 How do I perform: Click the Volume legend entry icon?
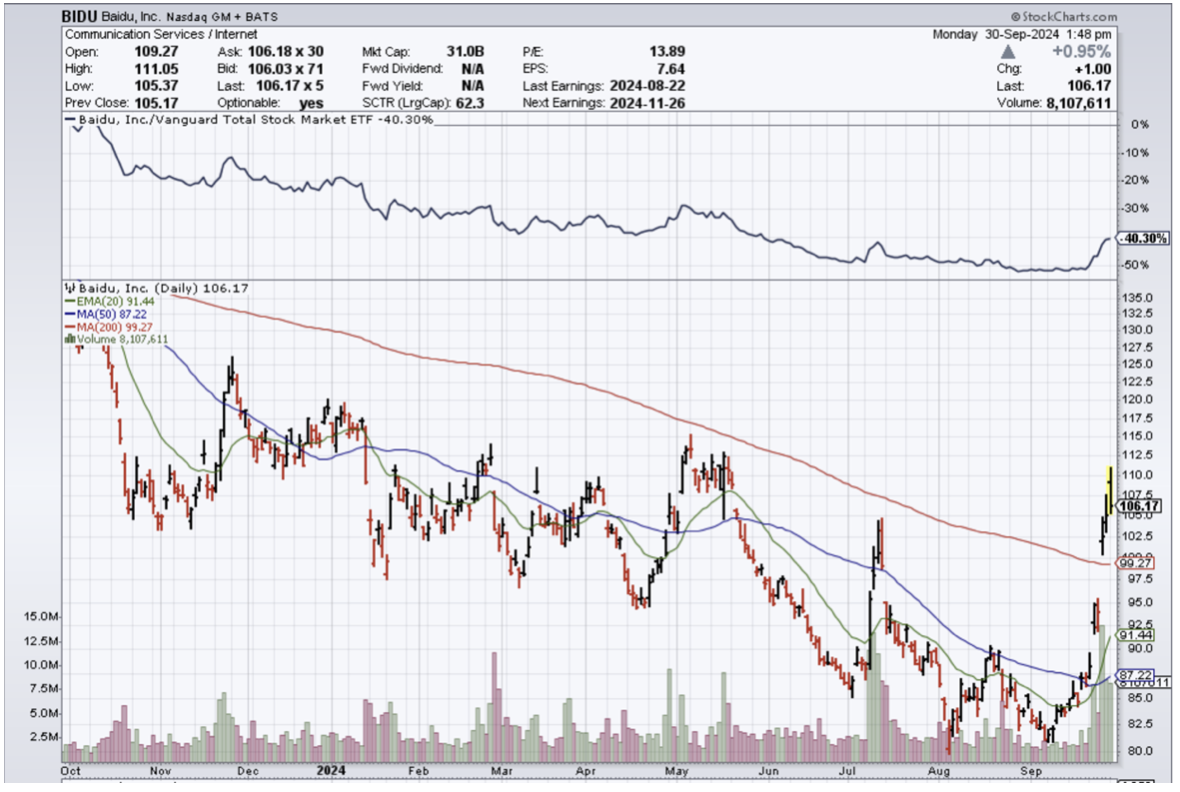pyautogui.click(x=69, y=339)
